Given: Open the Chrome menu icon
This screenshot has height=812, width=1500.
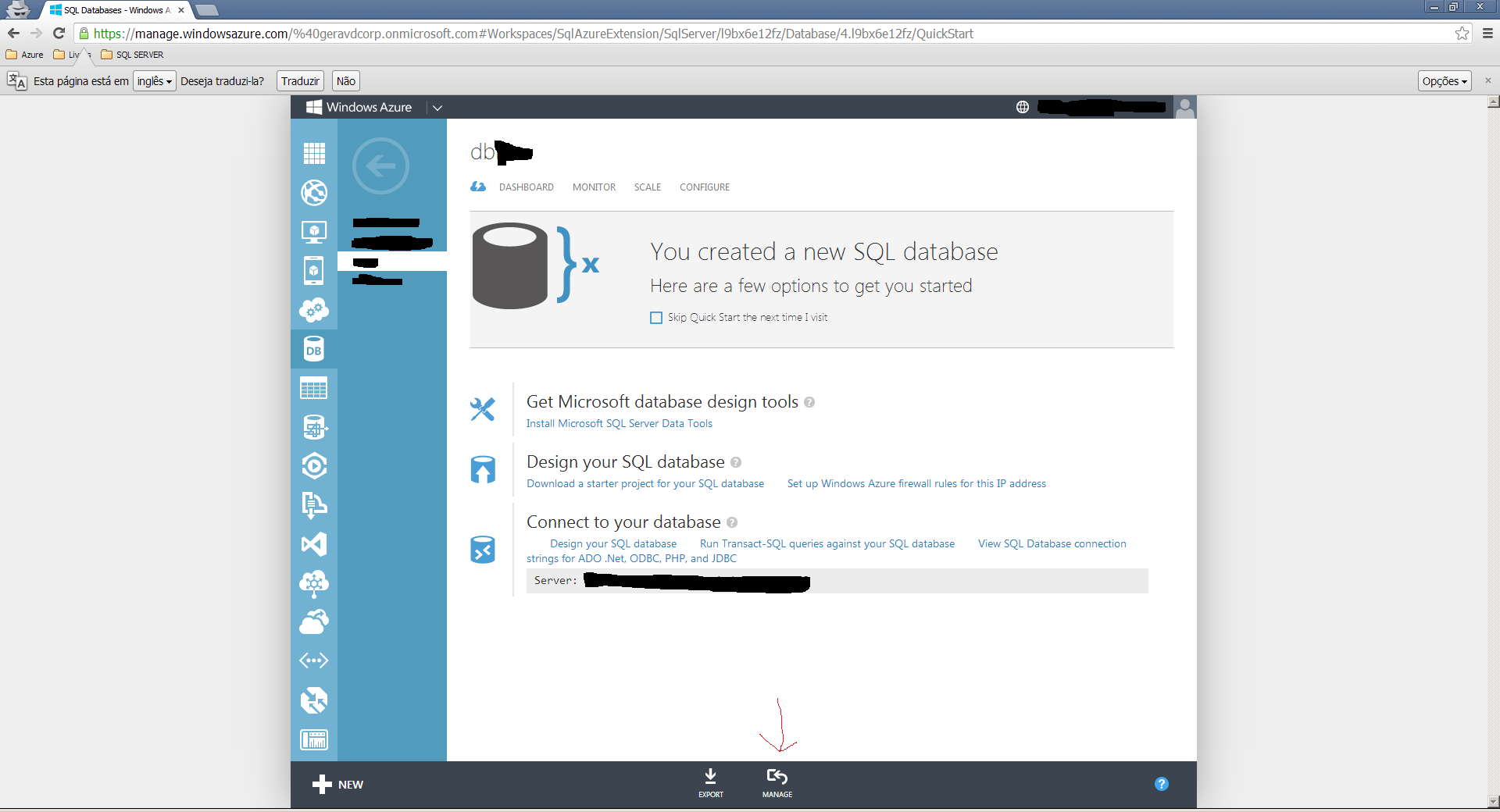Looking at the screenshot, I should (1487, 34).
